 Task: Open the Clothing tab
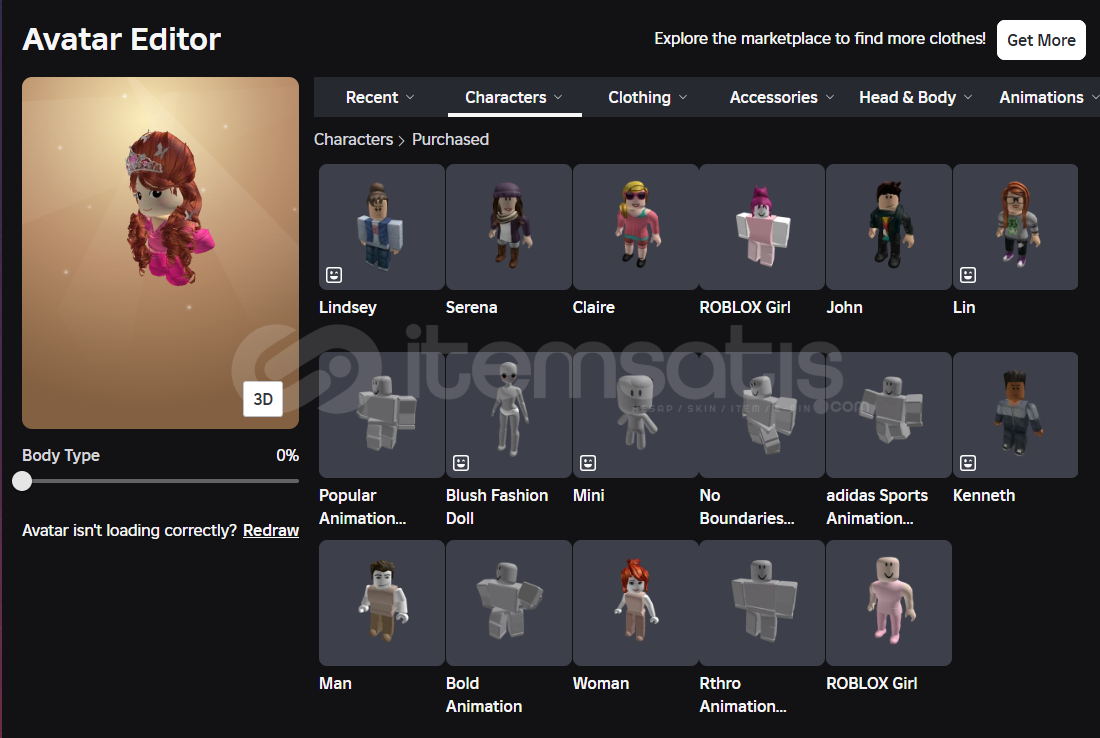tap(647, 98)
